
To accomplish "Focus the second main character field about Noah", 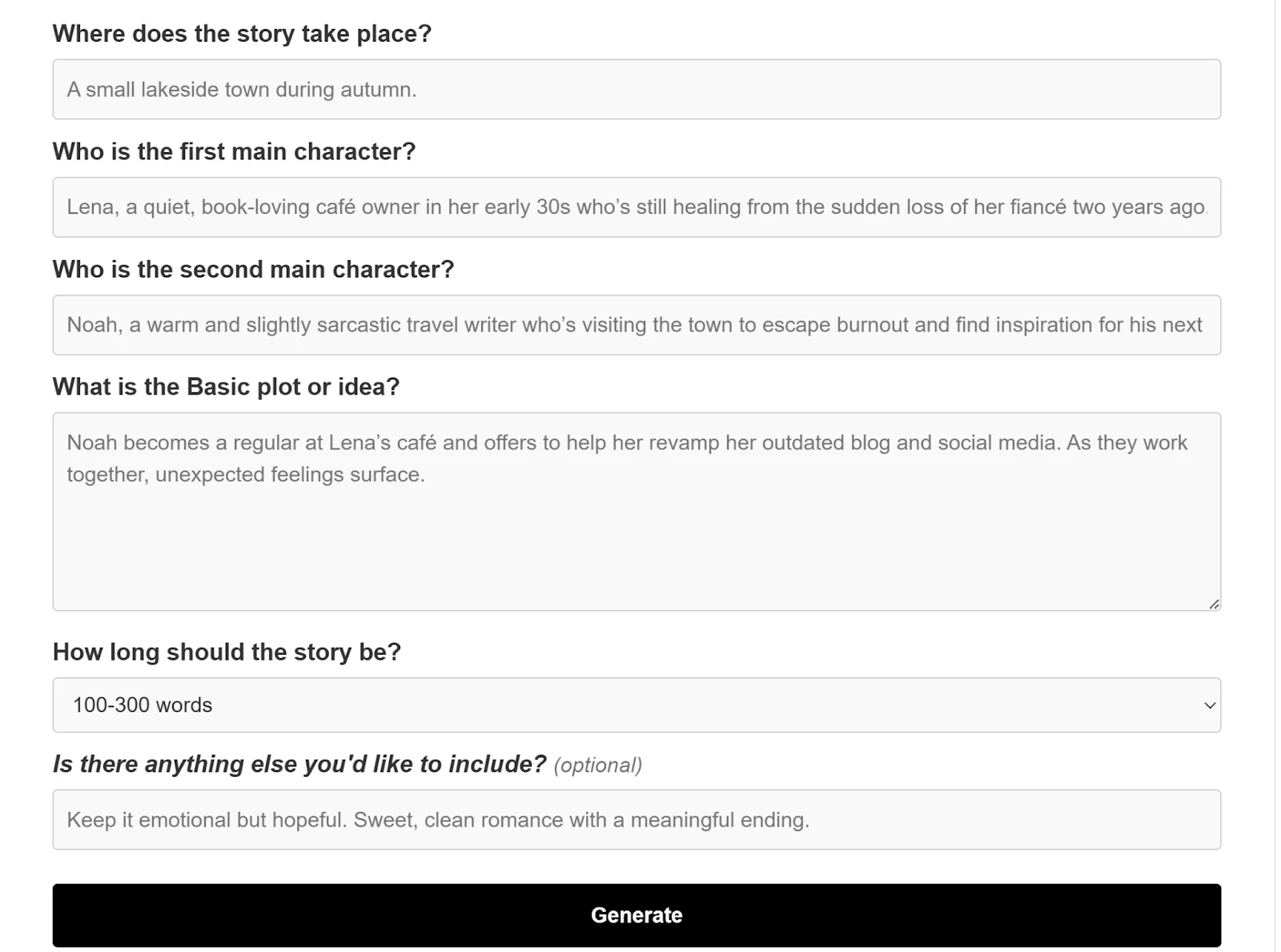I will pyautogui.click(x=636, y=325).
